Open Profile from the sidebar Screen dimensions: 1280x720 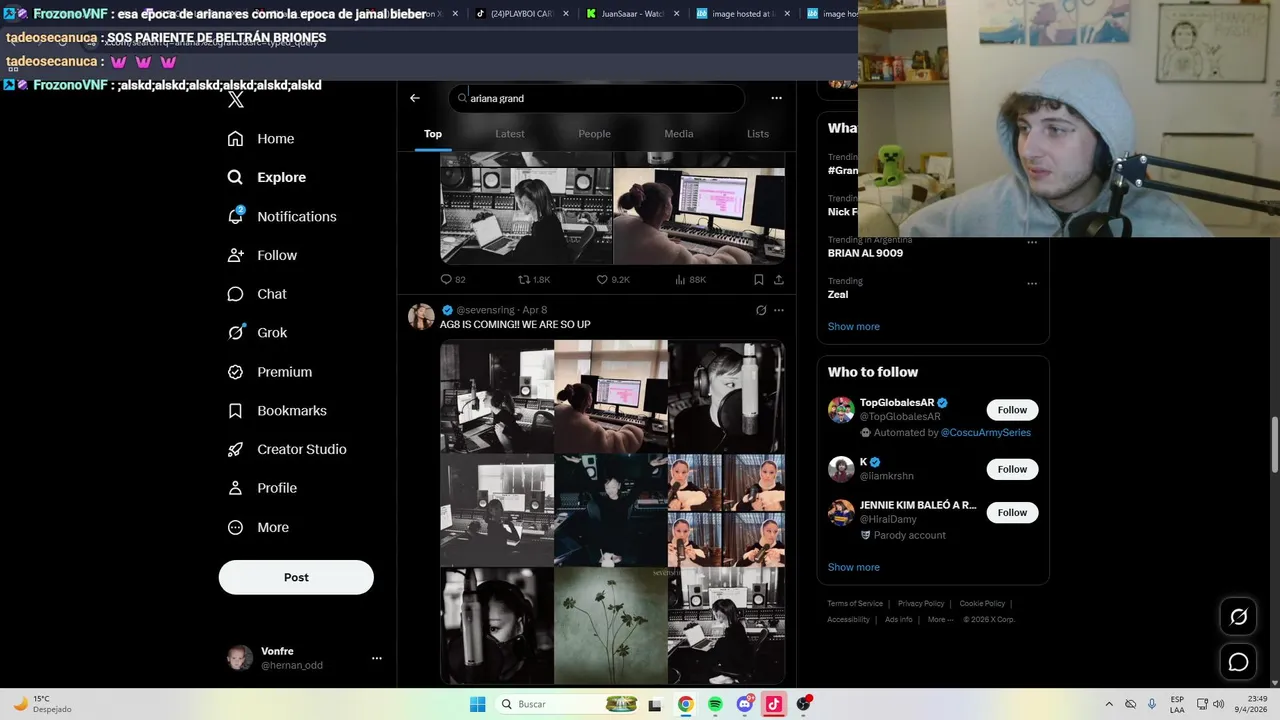click(x=262, y=488)
